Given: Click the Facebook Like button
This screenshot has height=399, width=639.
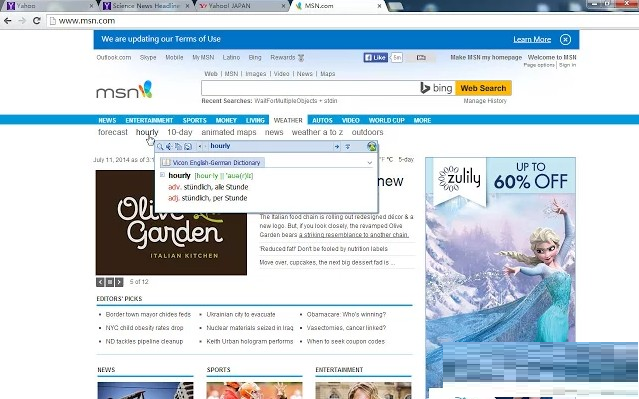Looking at the screenshot, I should (x=375, y=57).
